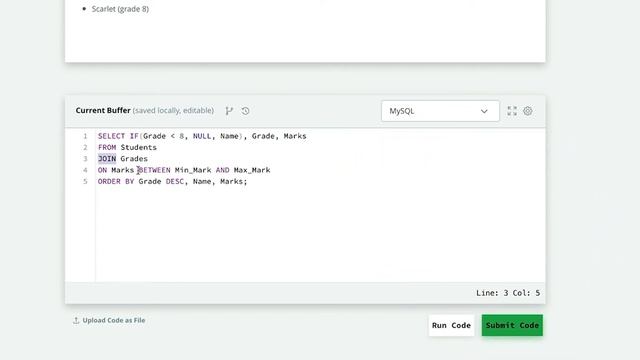The width and height of the screenshot is (640, 360).
Task: Click the Upload Code as File link
Action: 113,320
